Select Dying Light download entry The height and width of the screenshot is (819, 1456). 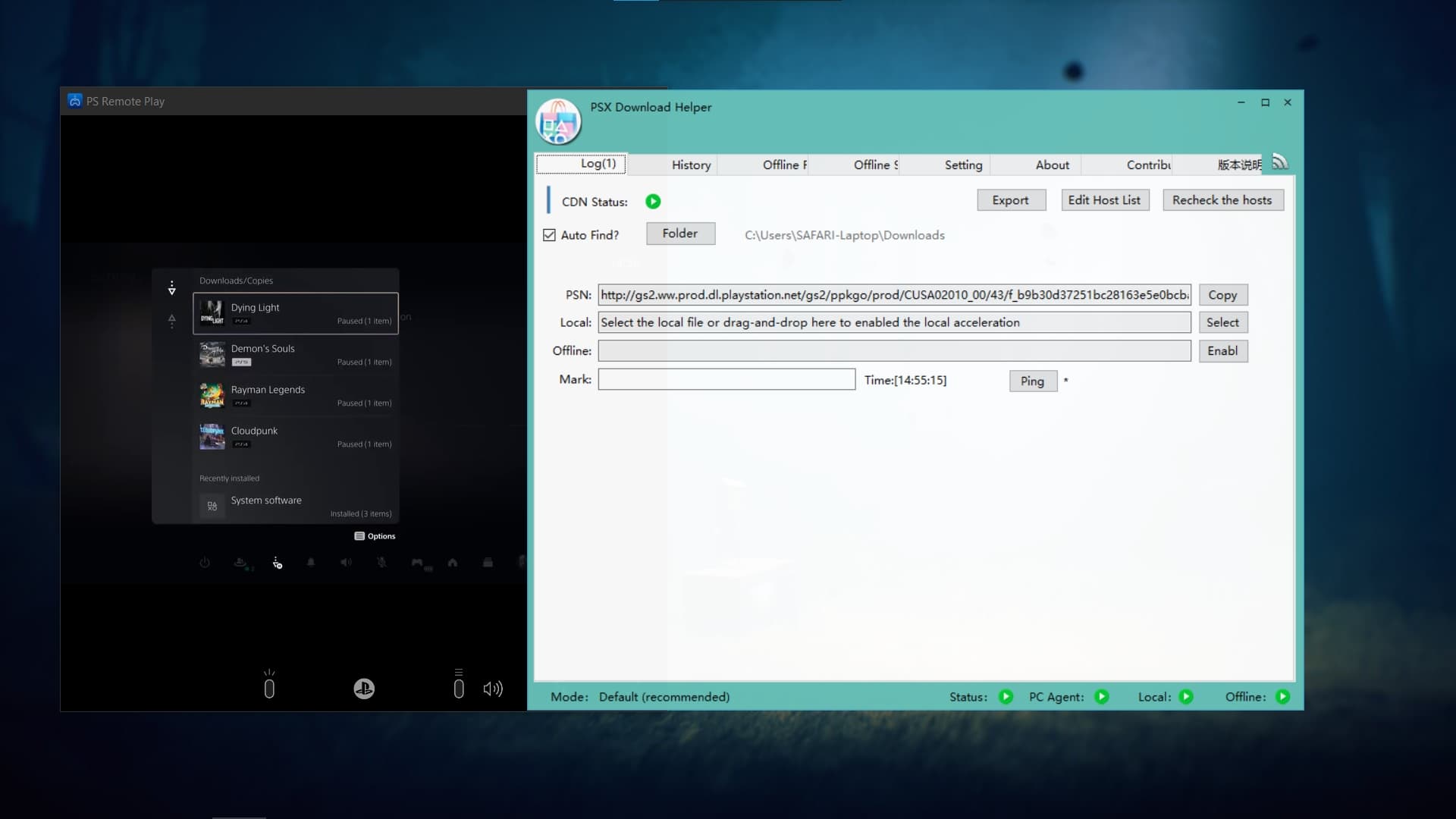[296, 313]
